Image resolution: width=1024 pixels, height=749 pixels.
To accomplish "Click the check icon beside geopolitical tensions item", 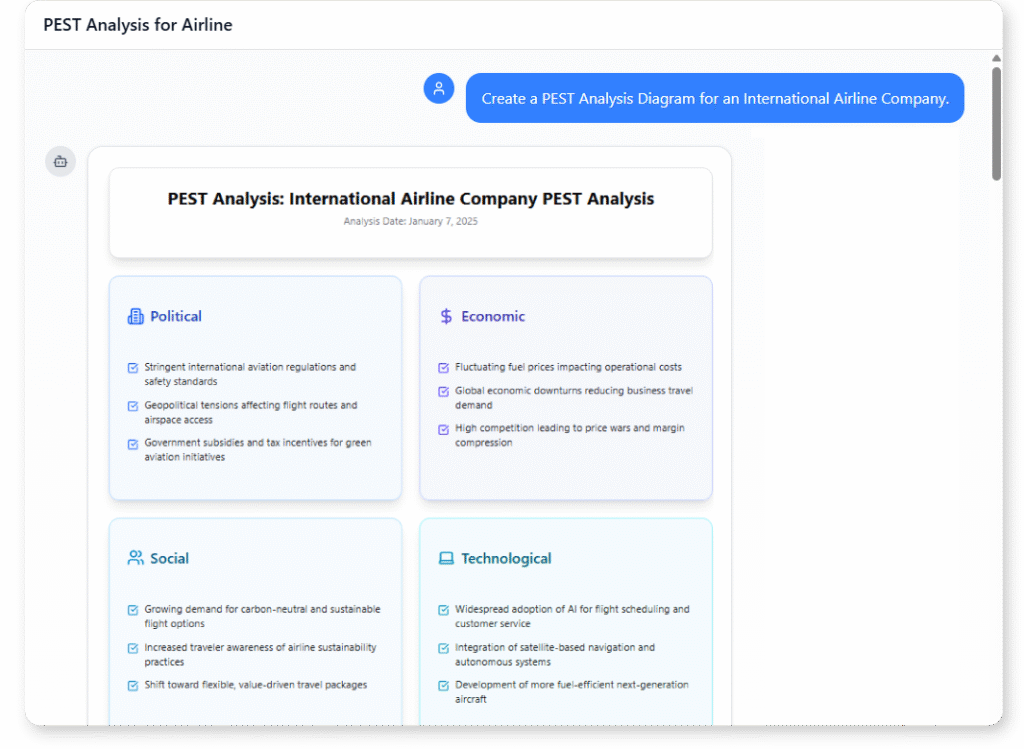I will coord(132,405).
